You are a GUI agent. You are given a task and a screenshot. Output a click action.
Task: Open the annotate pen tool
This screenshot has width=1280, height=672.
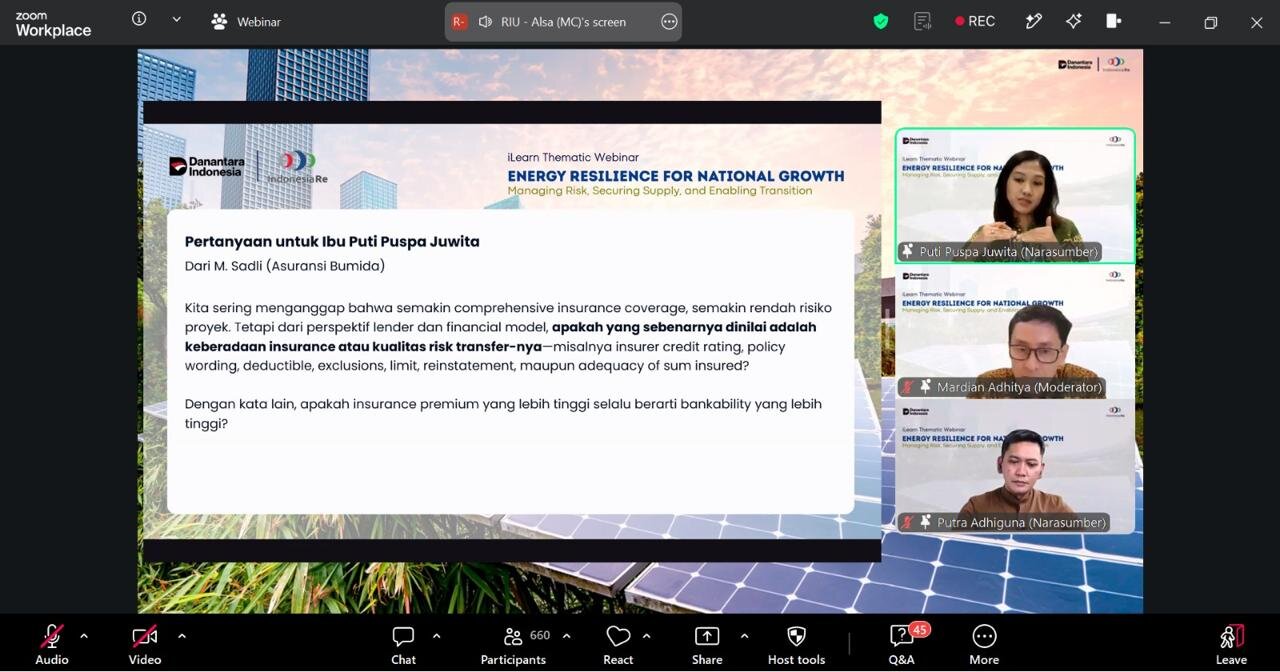(x=1034, y=21)
